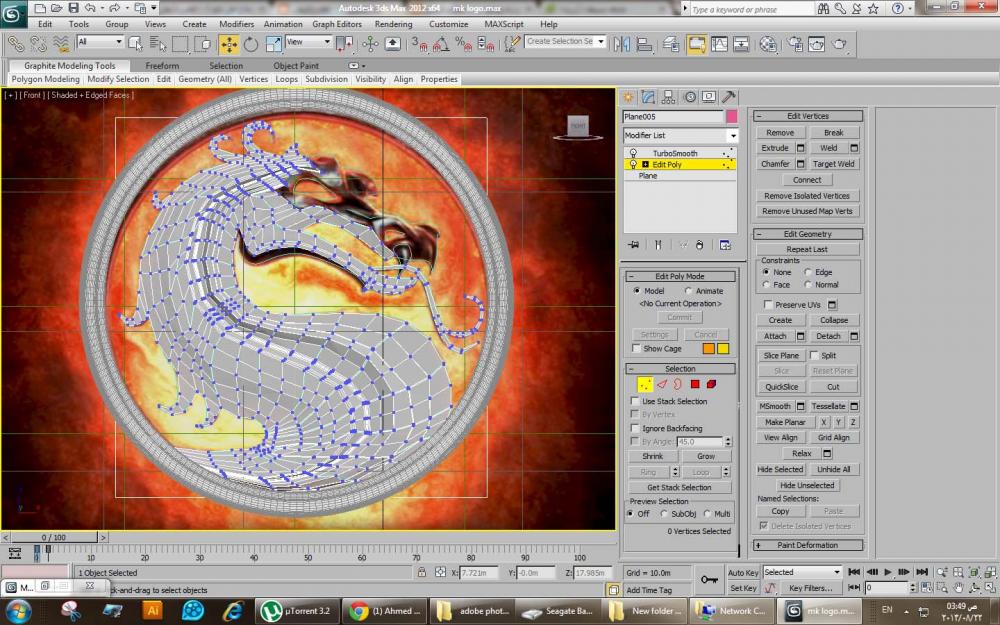Tick the Ignore Backfacing checkbox

click(x=635, y=428)
